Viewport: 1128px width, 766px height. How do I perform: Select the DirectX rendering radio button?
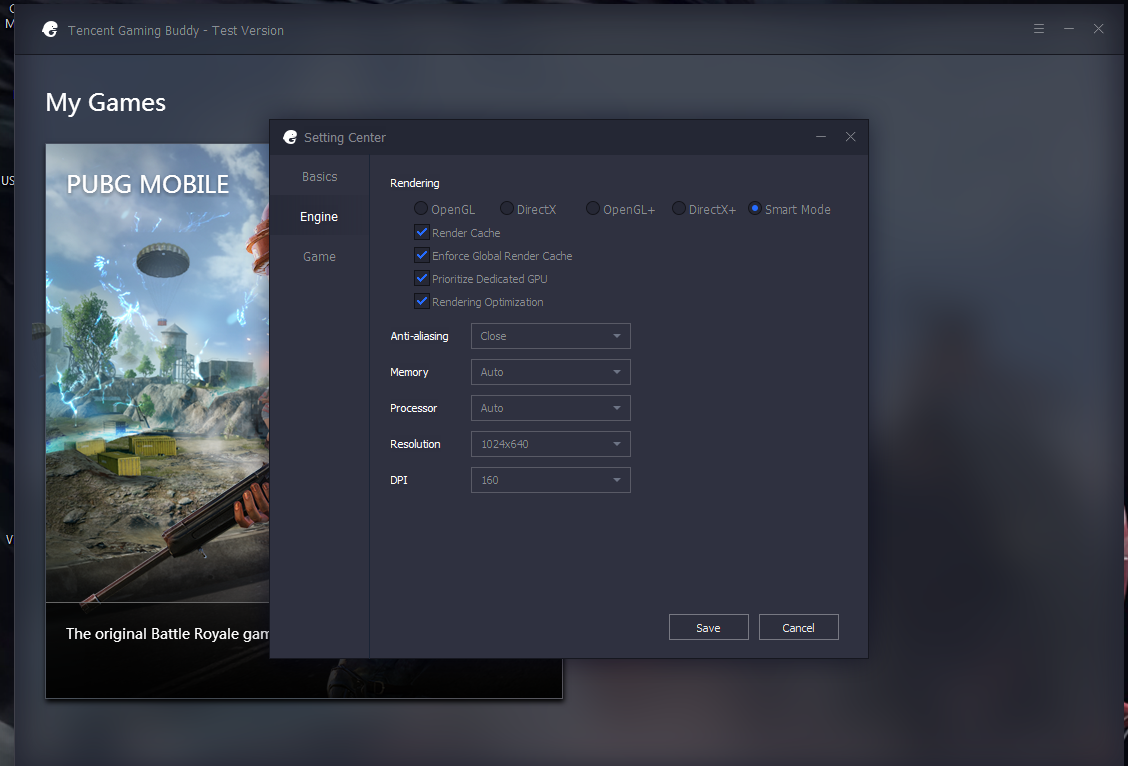tap(506, 209)
